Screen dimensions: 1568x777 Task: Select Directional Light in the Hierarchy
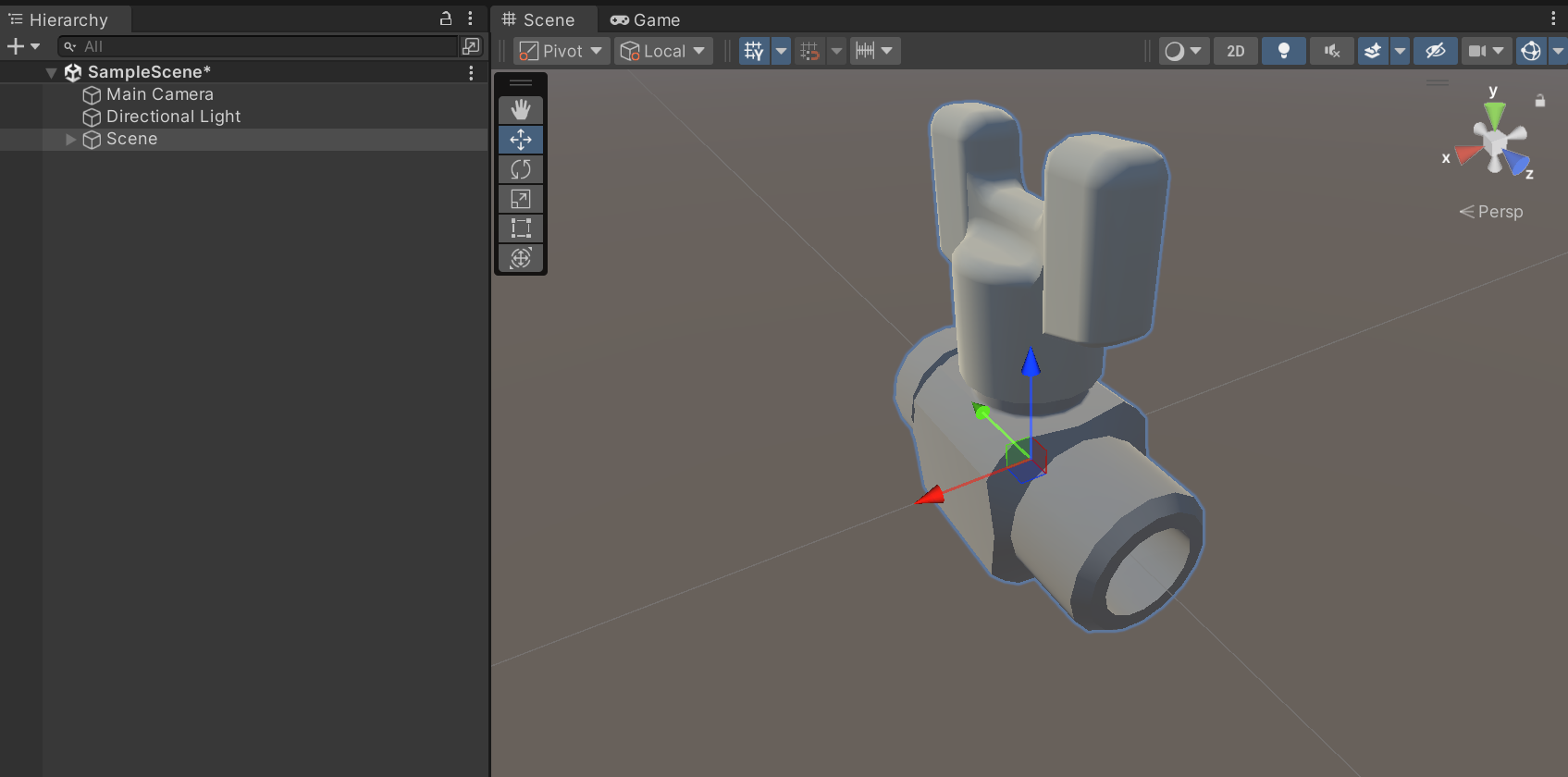[173, 117]
